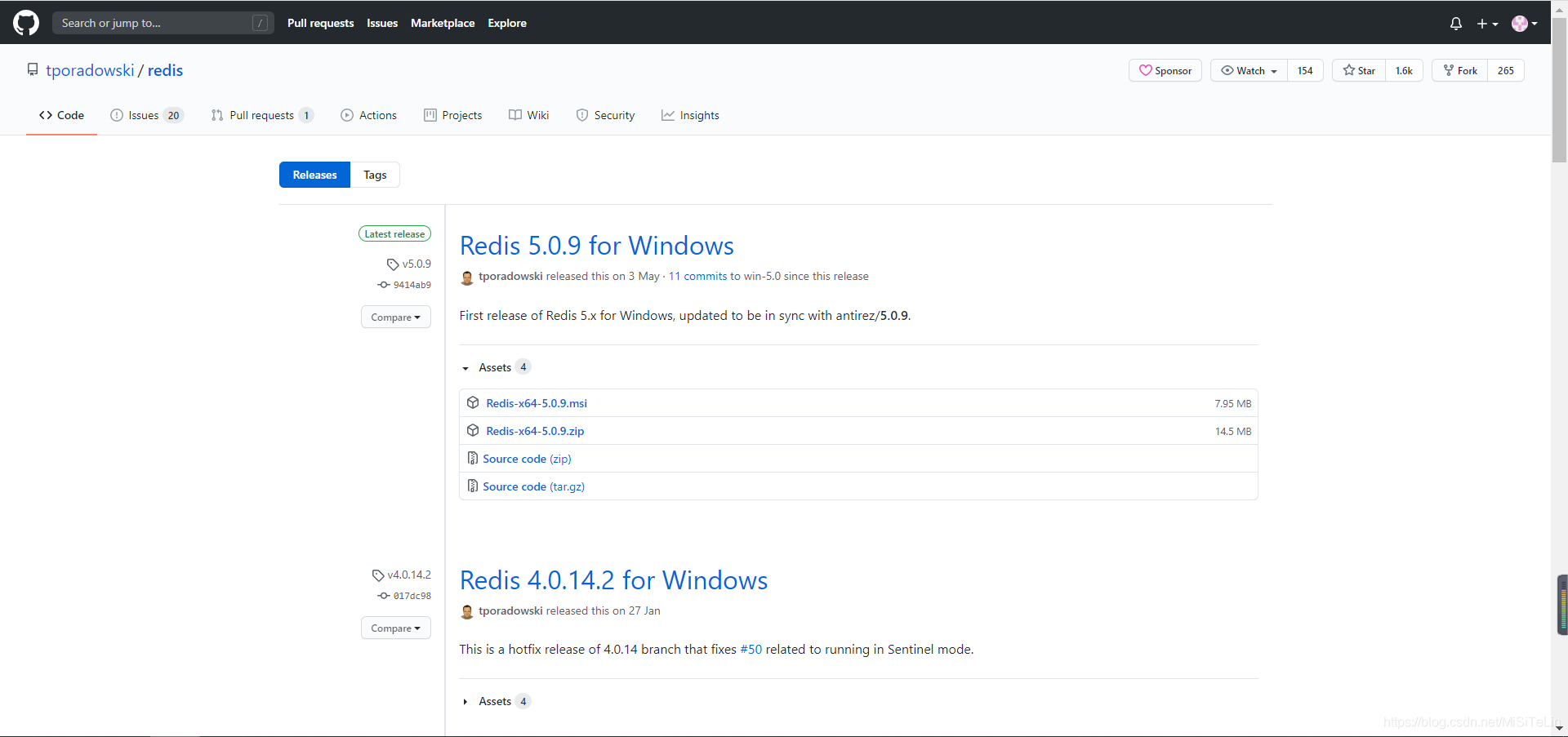Image resolution: width=1568 pixels, height=737 pixels.
Task: Focus the Search or jump to field
Action: (x=163, y=23)
